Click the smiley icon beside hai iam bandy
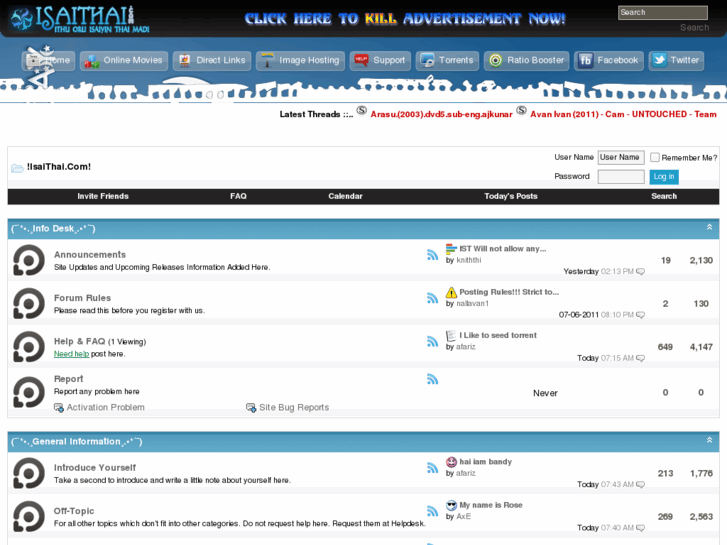Screen dimensions: 727x545 451,462
